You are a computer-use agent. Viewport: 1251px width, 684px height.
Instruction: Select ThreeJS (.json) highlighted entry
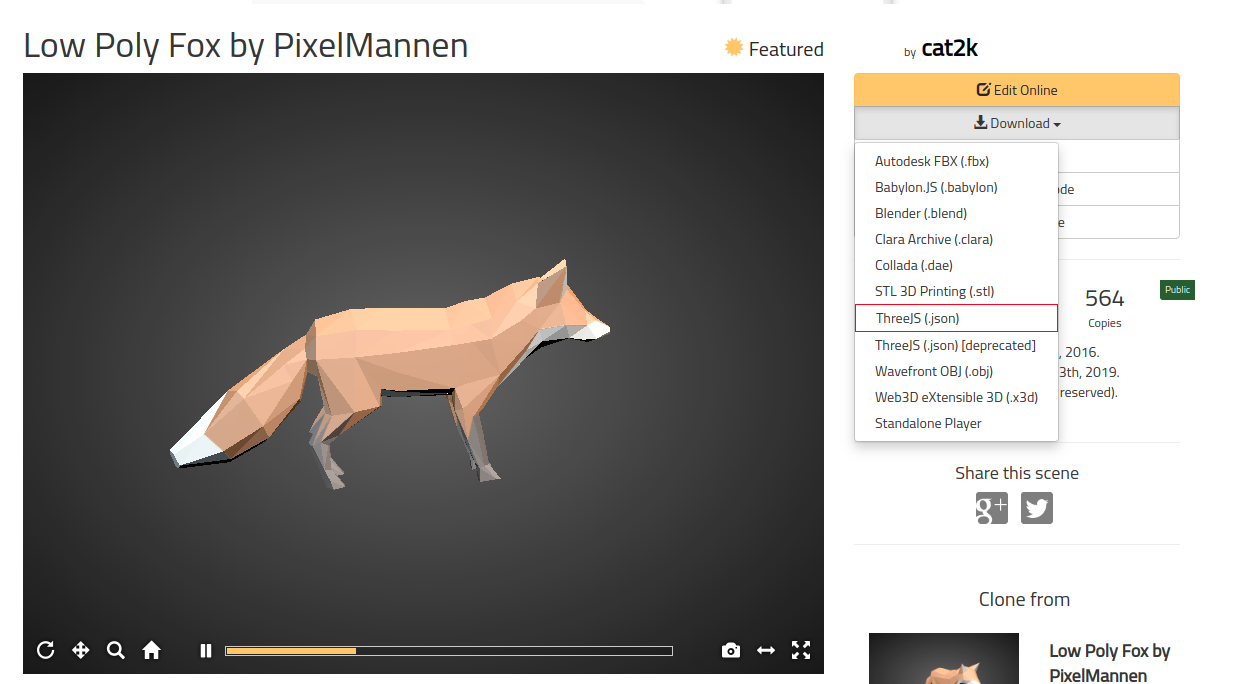(956, 318)
